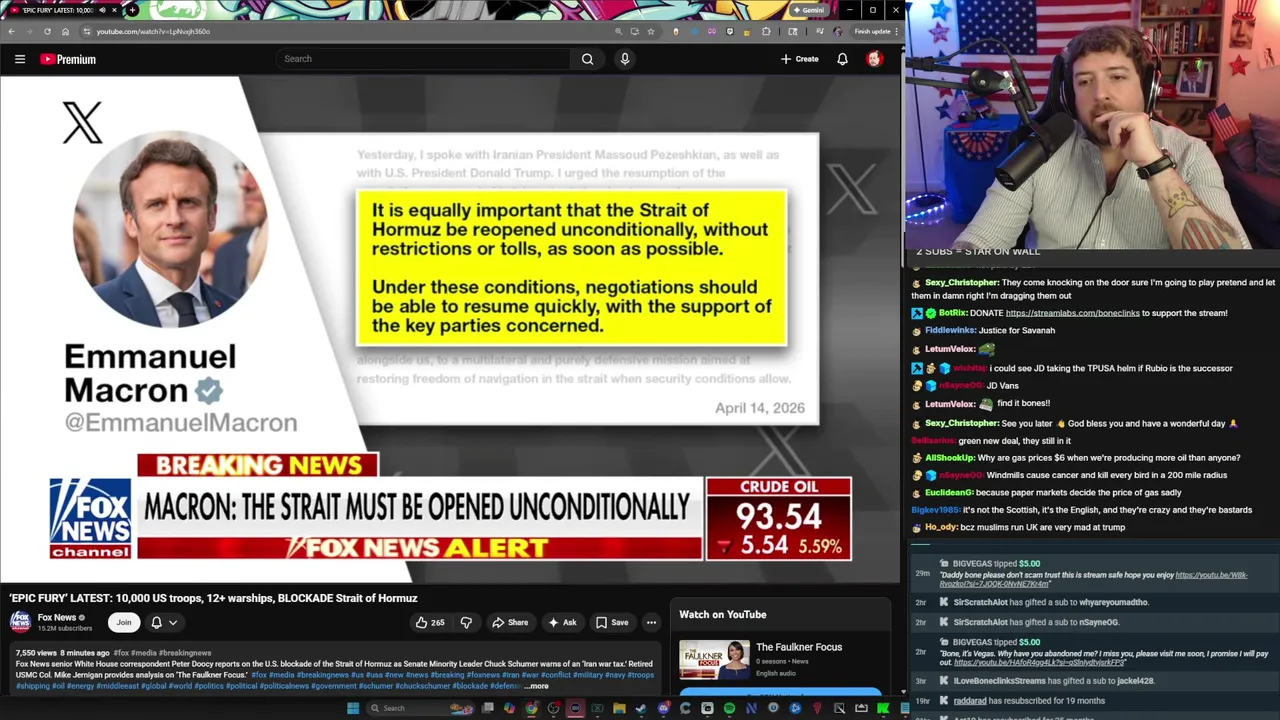Click the 'Watch on YouTube' heading
Viewport: 1280px width, 720px height.
point(723,614)
